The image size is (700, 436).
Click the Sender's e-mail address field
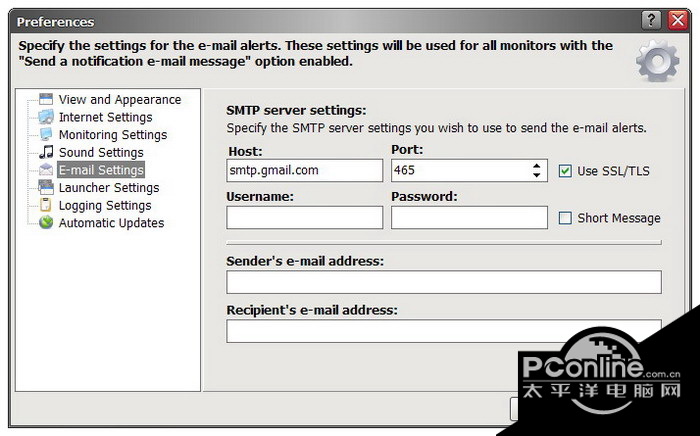[444, 282]
